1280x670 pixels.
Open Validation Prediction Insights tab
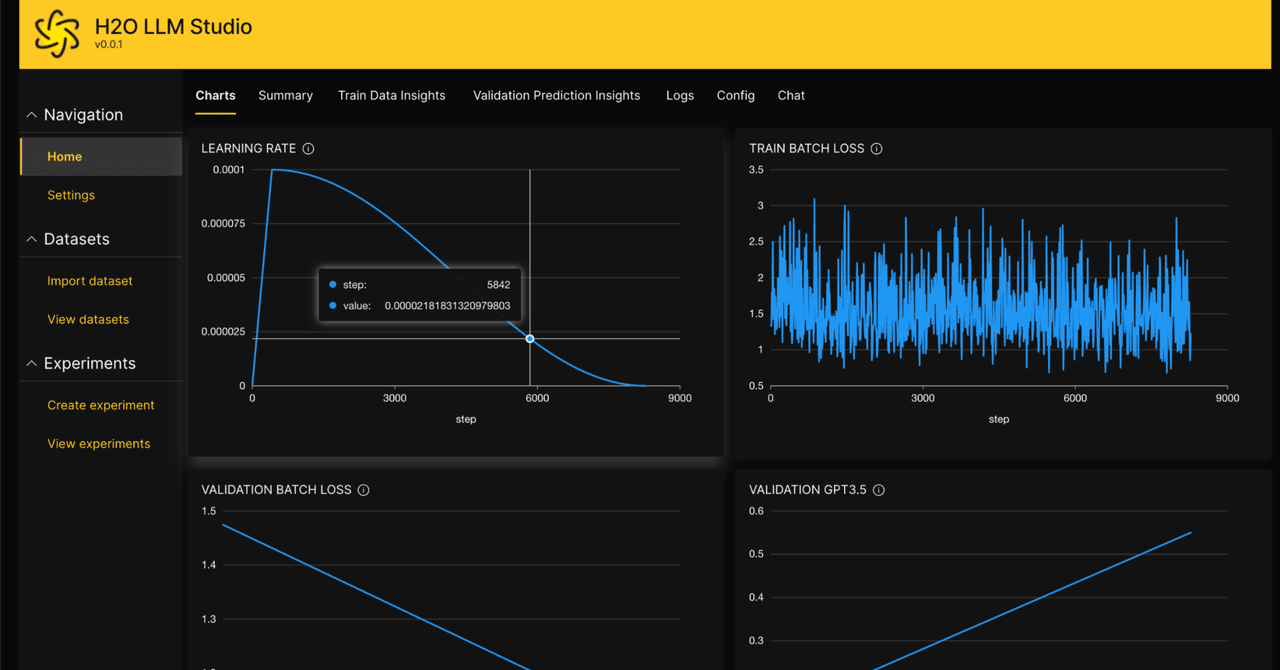point(556,96)
